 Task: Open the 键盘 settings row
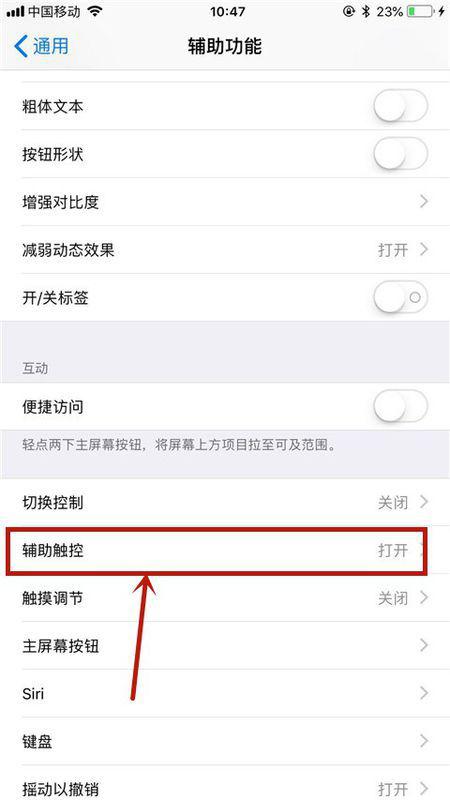[x=225, y=741]
